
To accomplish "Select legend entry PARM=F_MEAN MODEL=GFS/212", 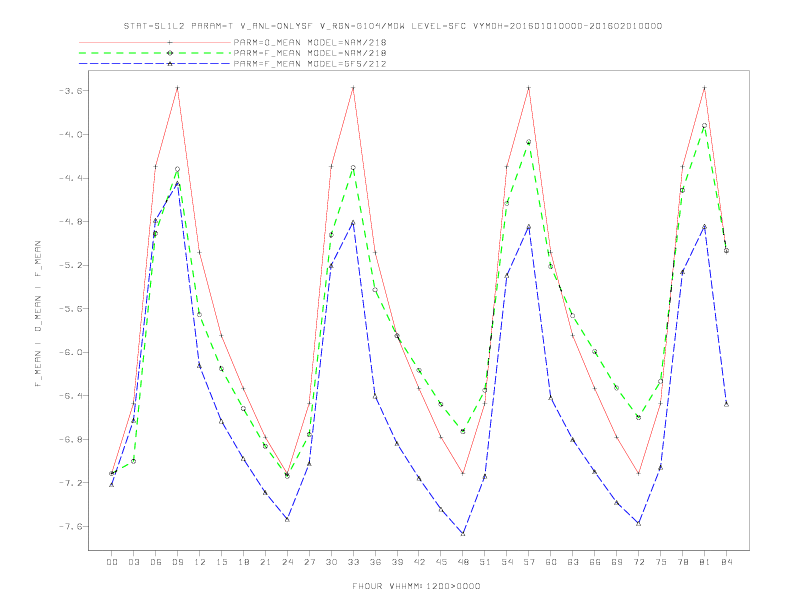I will coord(310,64).
